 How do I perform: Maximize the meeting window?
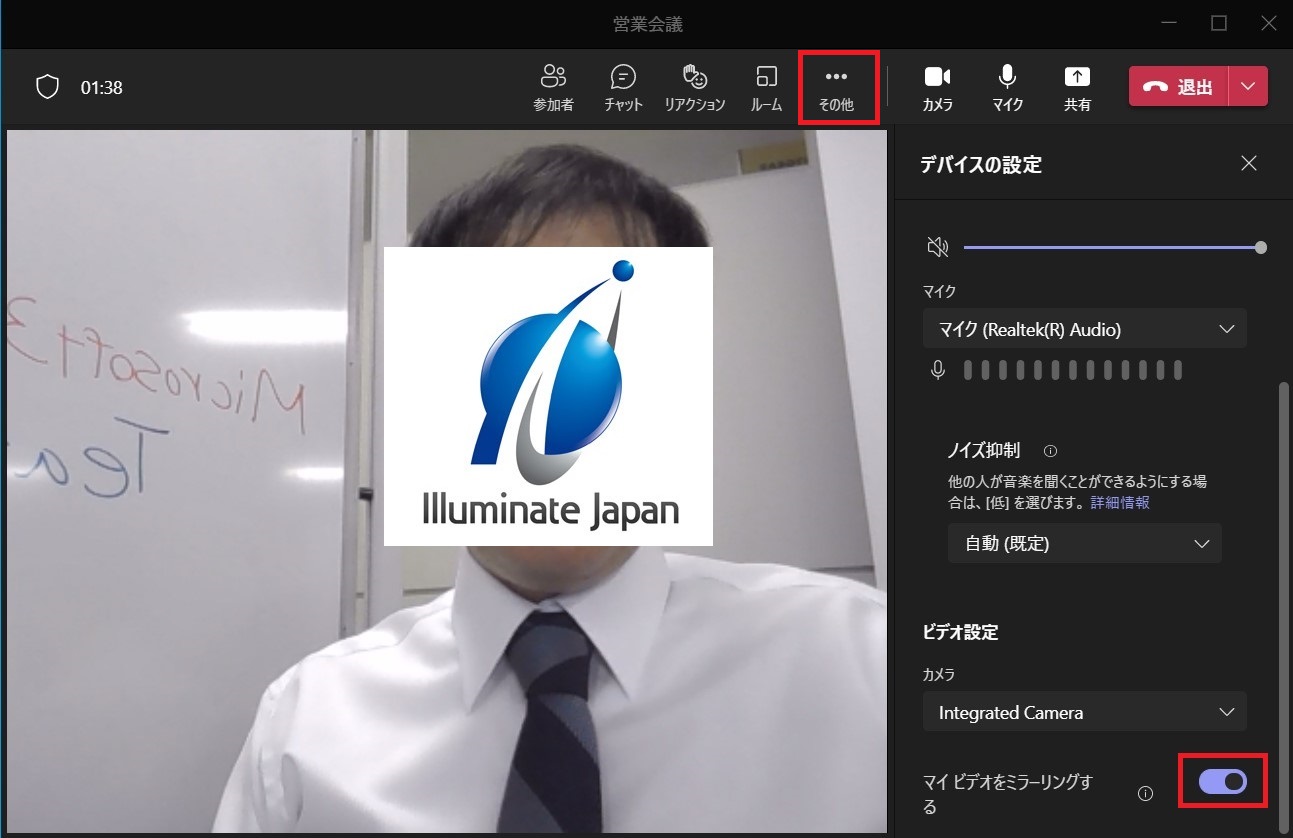coord(1219,23)
